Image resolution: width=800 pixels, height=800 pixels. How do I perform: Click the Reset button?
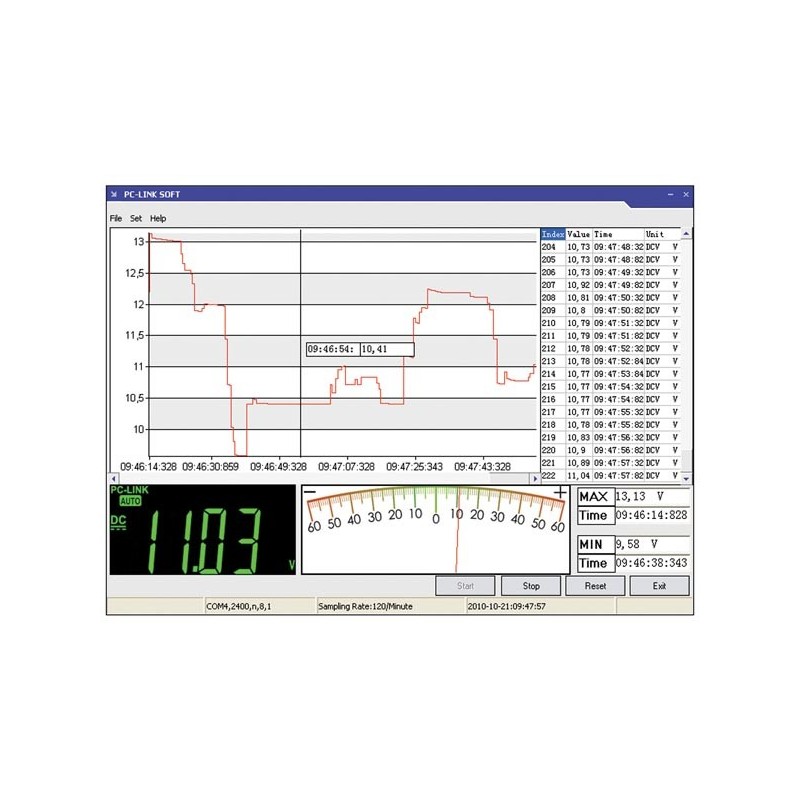point(595,586)
